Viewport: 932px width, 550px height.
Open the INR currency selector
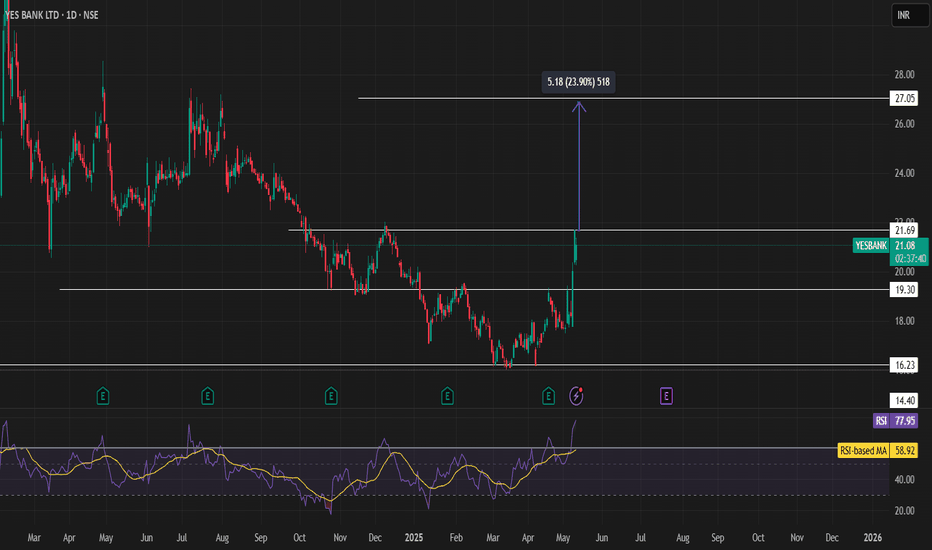click(x=910, y=15)
